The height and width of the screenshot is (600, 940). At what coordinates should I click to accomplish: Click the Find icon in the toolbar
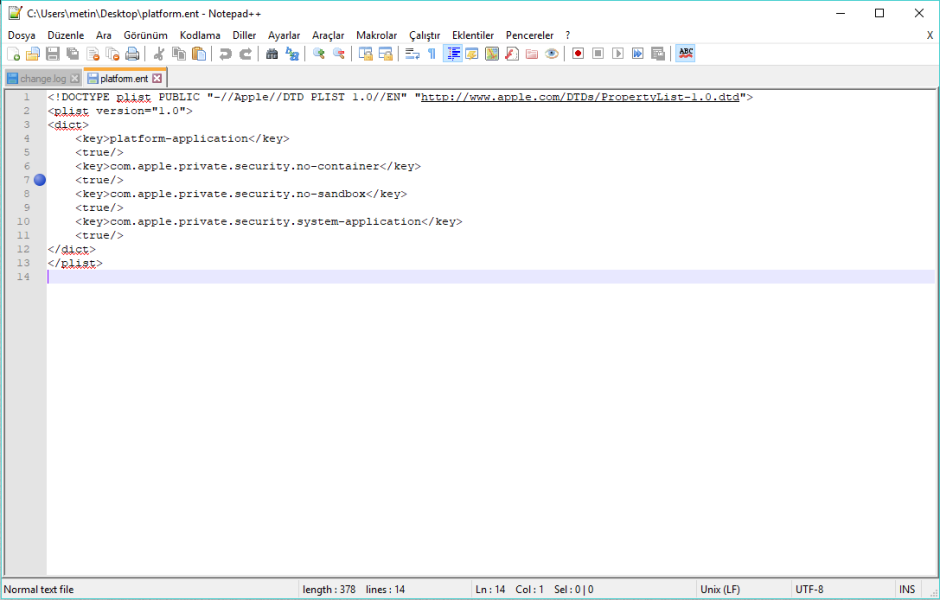(271, 54)
